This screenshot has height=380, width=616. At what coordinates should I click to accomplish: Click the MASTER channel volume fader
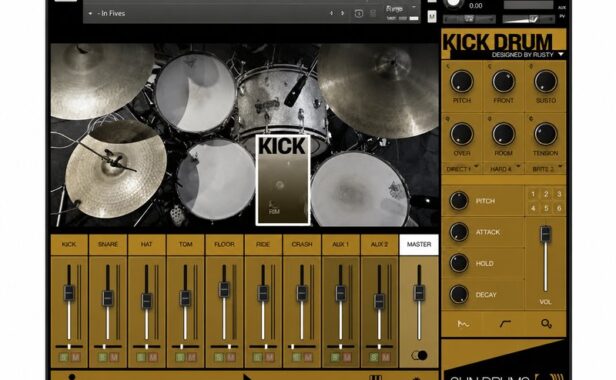point(419,293)
